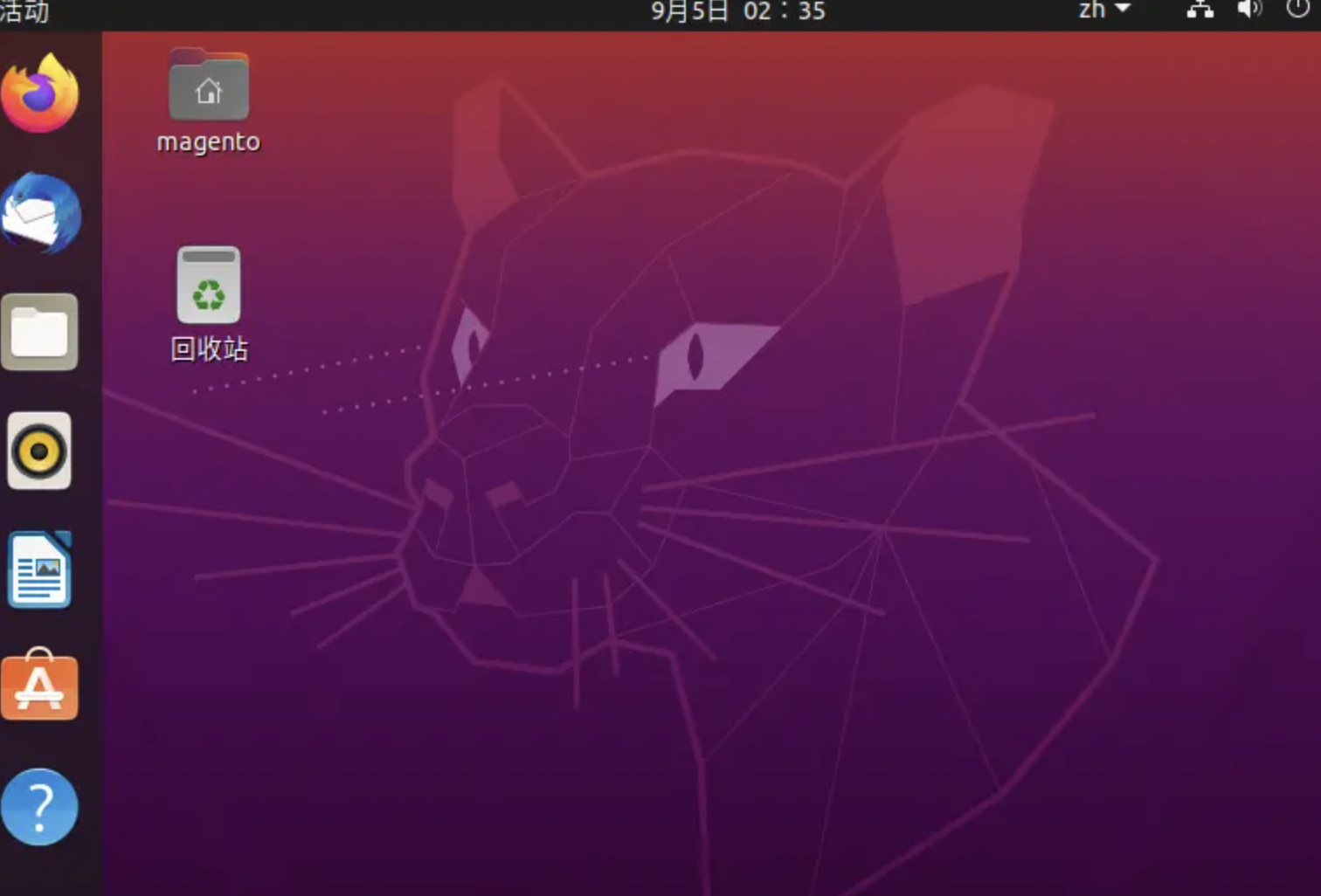Select the 回收站 trash icon
The image size is (1321, 896).
[209, 286]
